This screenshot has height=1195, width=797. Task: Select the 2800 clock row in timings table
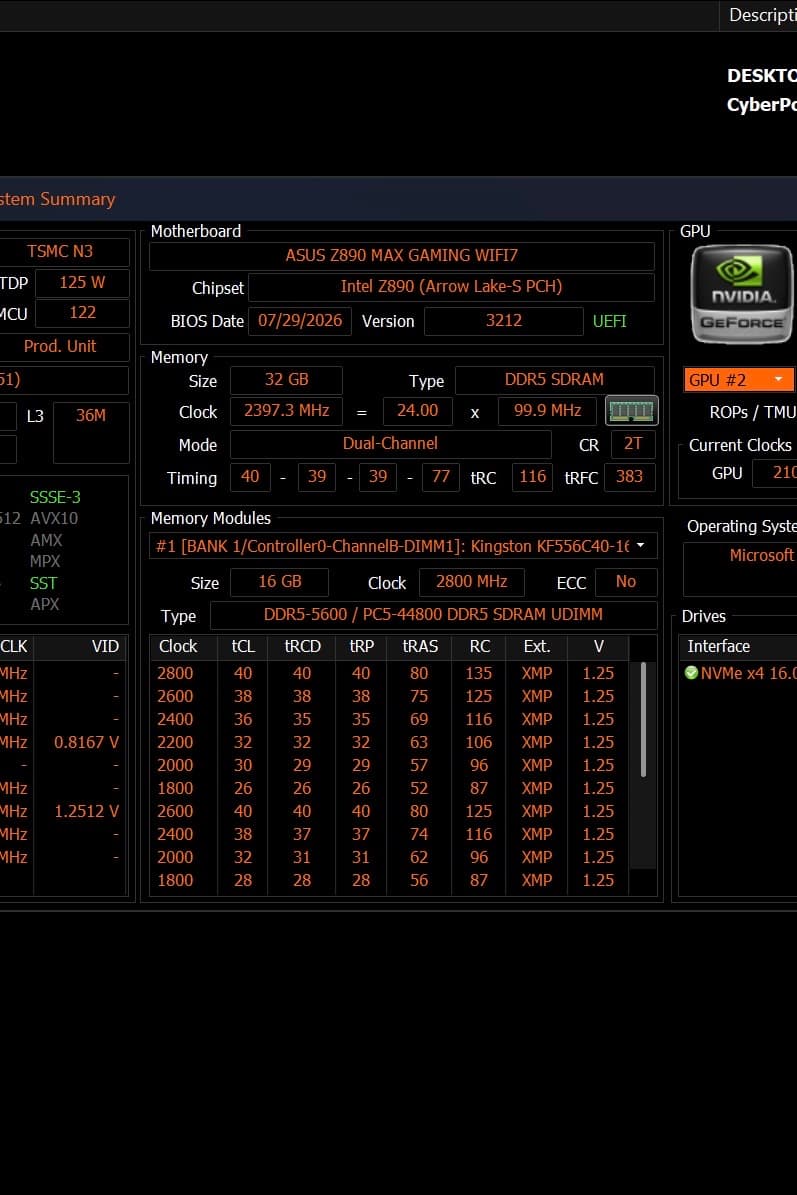click(390, 673)
